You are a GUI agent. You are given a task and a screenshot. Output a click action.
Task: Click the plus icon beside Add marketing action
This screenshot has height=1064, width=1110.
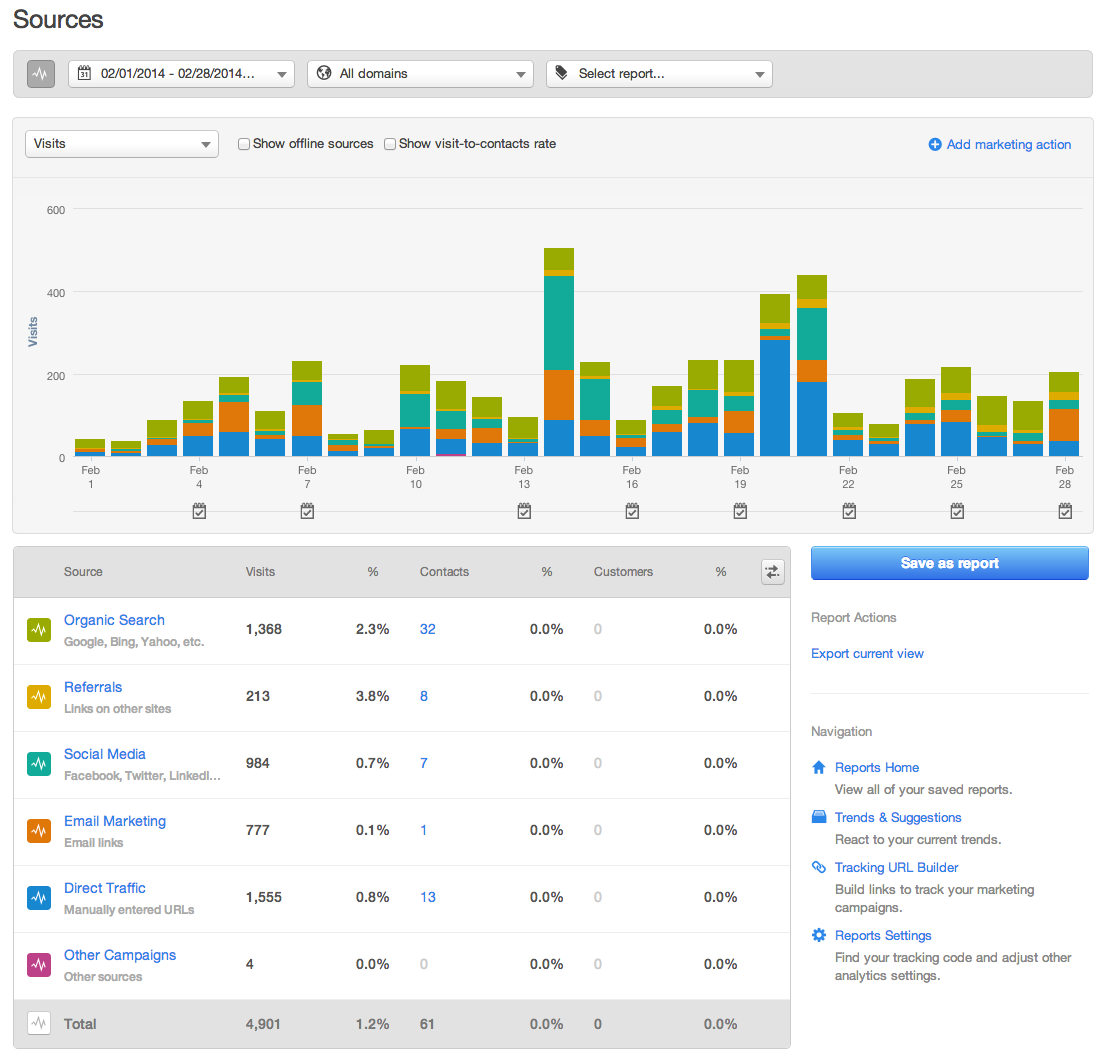[x=934, y=144]
